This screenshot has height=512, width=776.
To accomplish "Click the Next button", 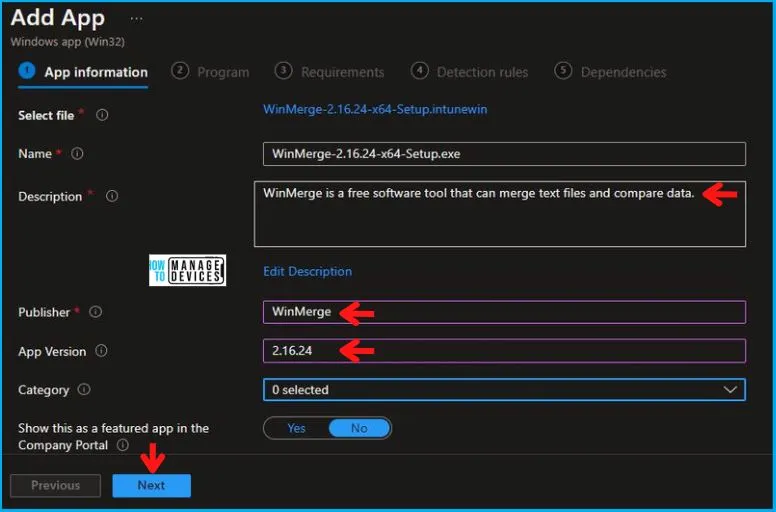I will (151, 485).
